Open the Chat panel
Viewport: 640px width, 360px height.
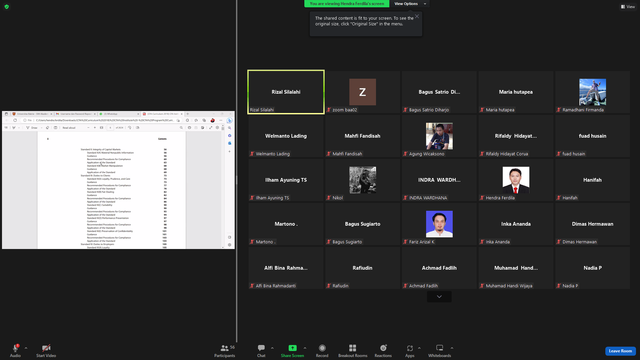click(261, 351)
